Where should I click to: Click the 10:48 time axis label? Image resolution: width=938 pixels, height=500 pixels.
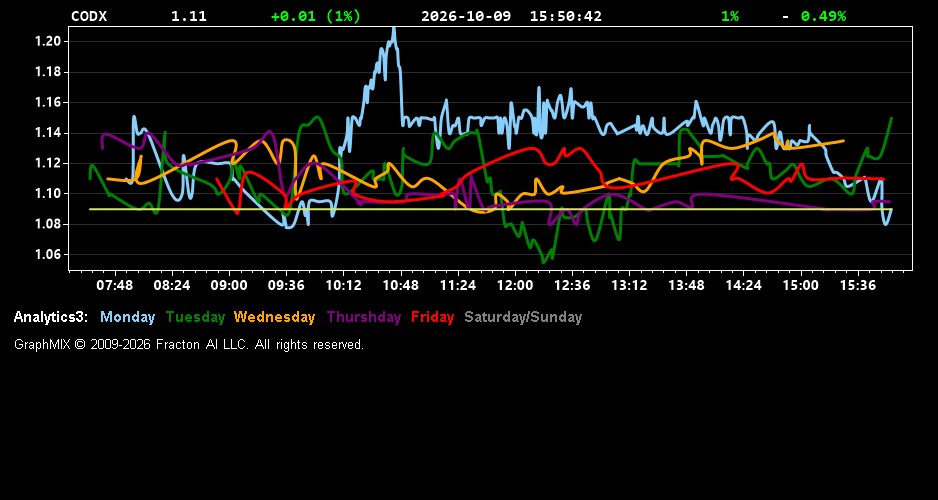click(x=401, y=285)
